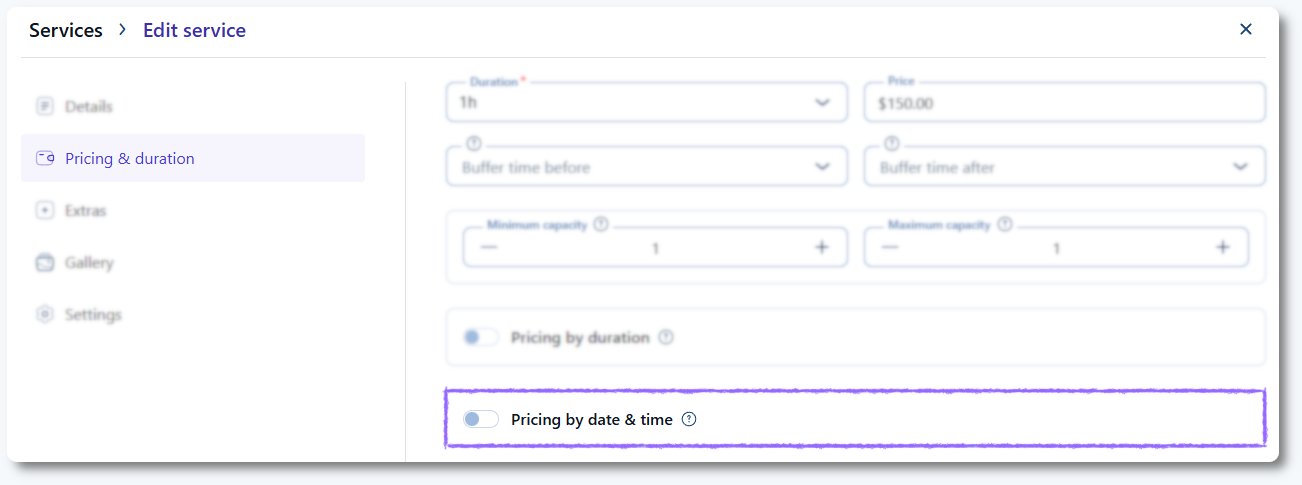Toggle the Pricing by duration switch
Image resolution: width=1302 pixels, height=485 pixels.
pos(480,338)
